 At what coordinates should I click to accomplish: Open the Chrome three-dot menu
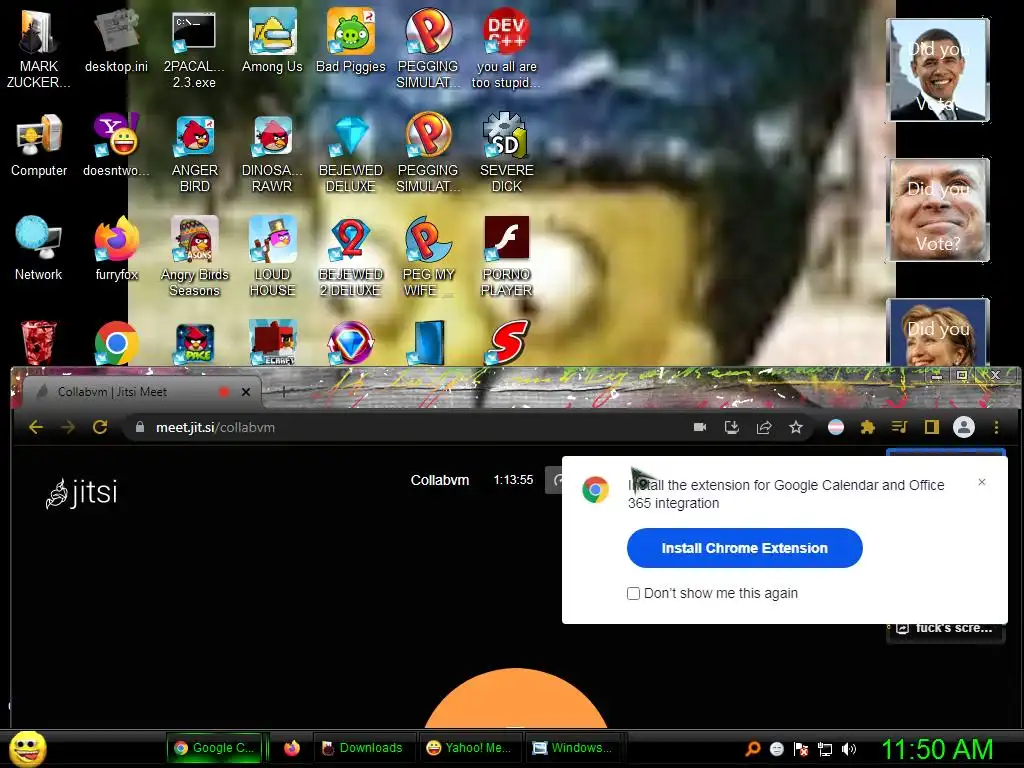pos(996,427)
